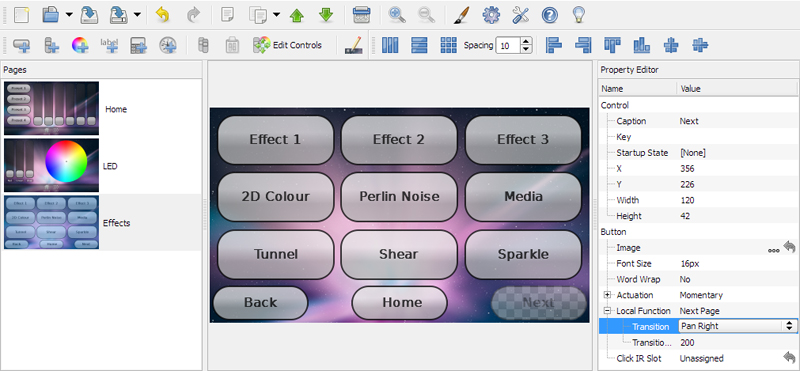This screenshot has height=371, width=800.
Task: Click the grey redo arrow
Action: click(x=193, y=15)
